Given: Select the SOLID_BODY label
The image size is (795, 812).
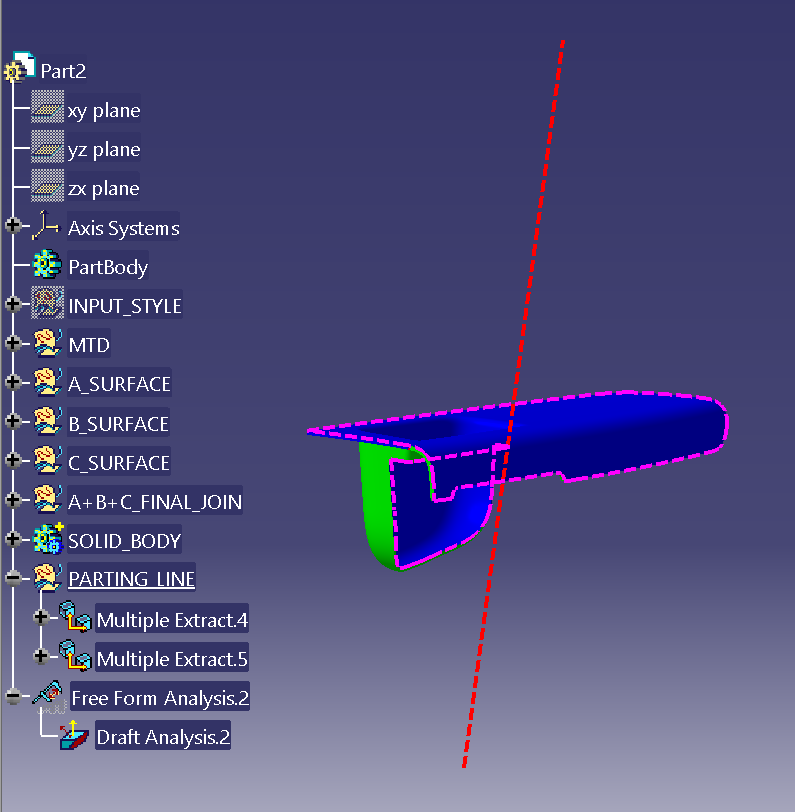Looking at the screenshot, I should tap(124, 541).
